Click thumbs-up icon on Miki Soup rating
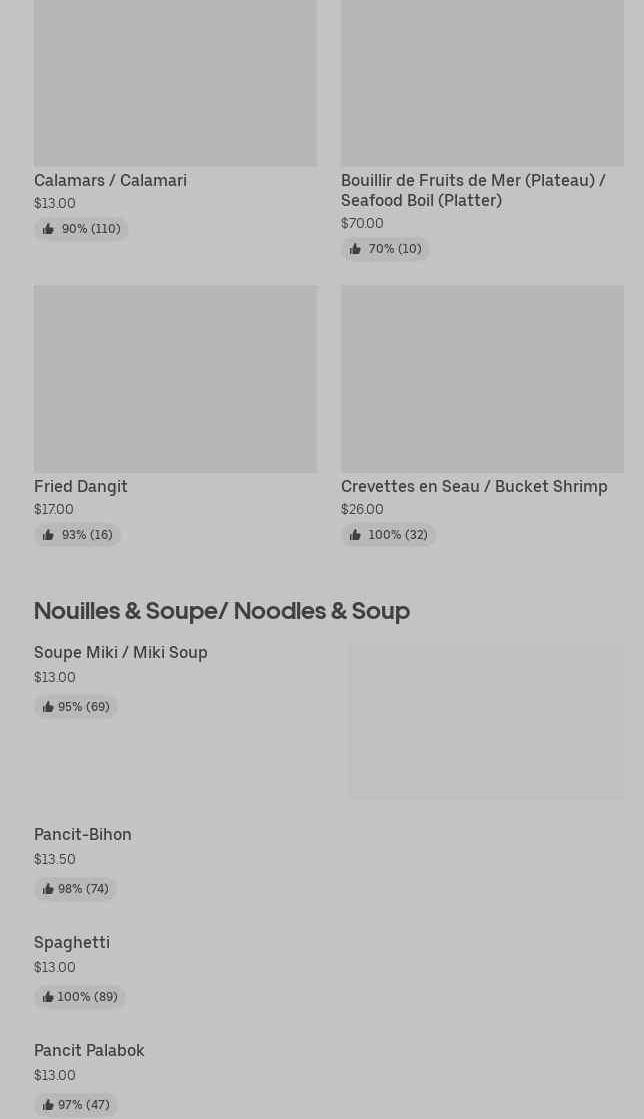This screenshot has width=644, height=1119. 48,707
